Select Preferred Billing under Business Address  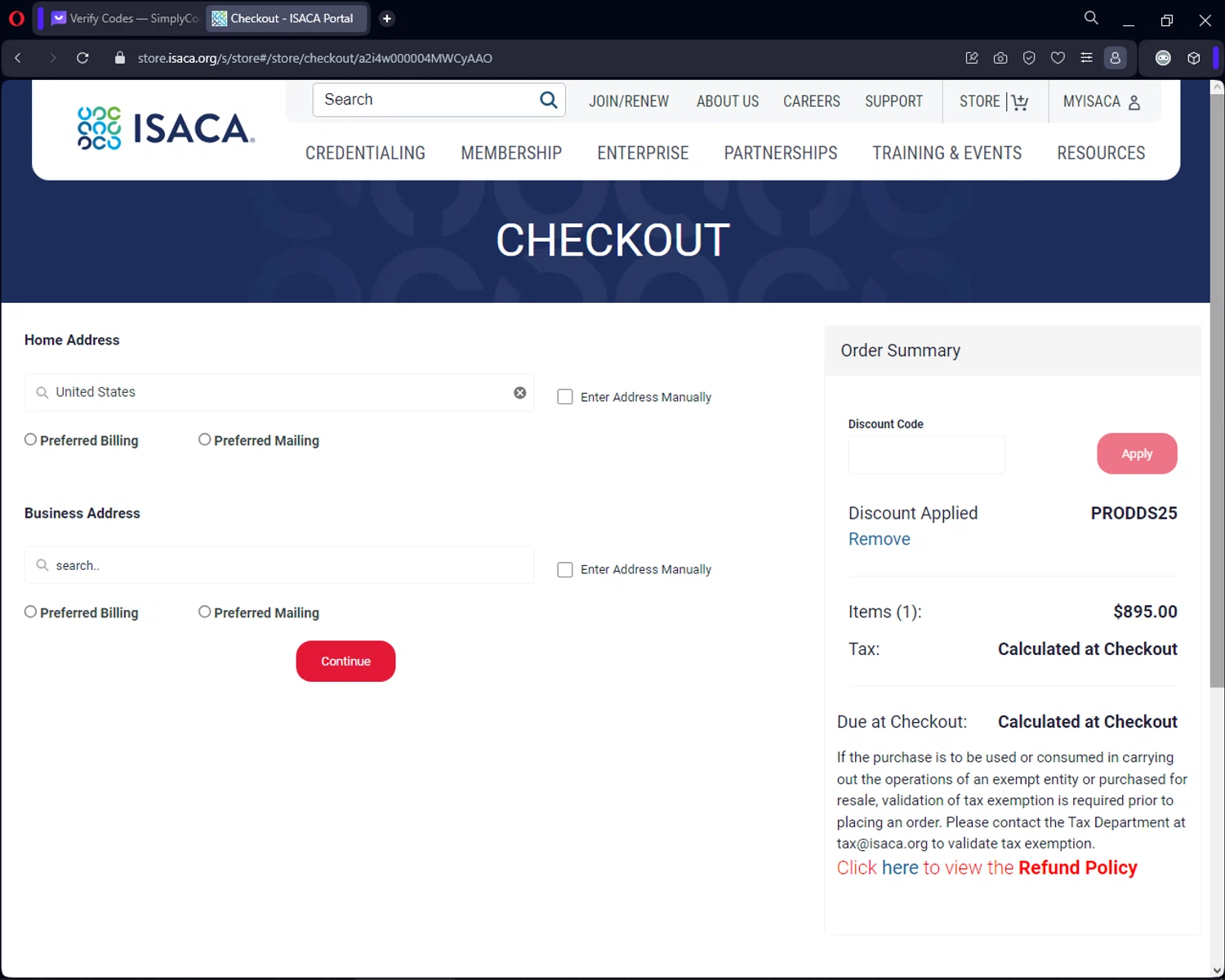click(x=30, y=612)
